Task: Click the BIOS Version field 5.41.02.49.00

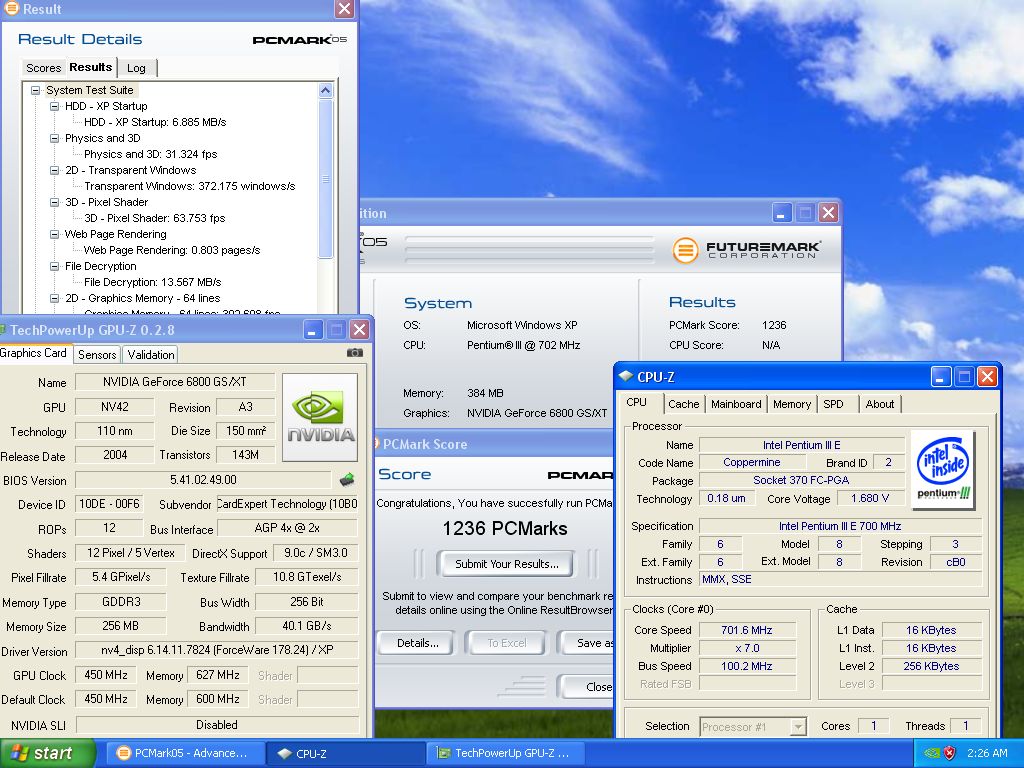Action: 203,480
